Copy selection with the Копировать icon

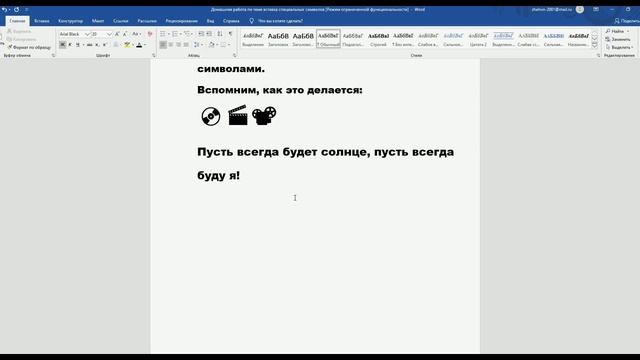[10, 39]
